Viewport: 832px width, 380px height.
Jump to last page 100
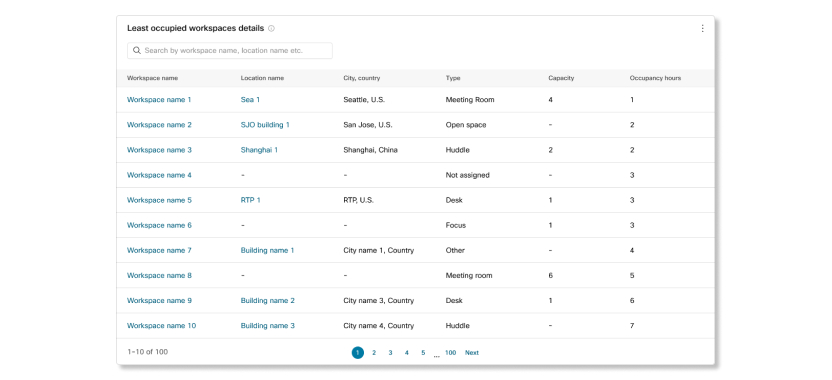coord(450,353)
